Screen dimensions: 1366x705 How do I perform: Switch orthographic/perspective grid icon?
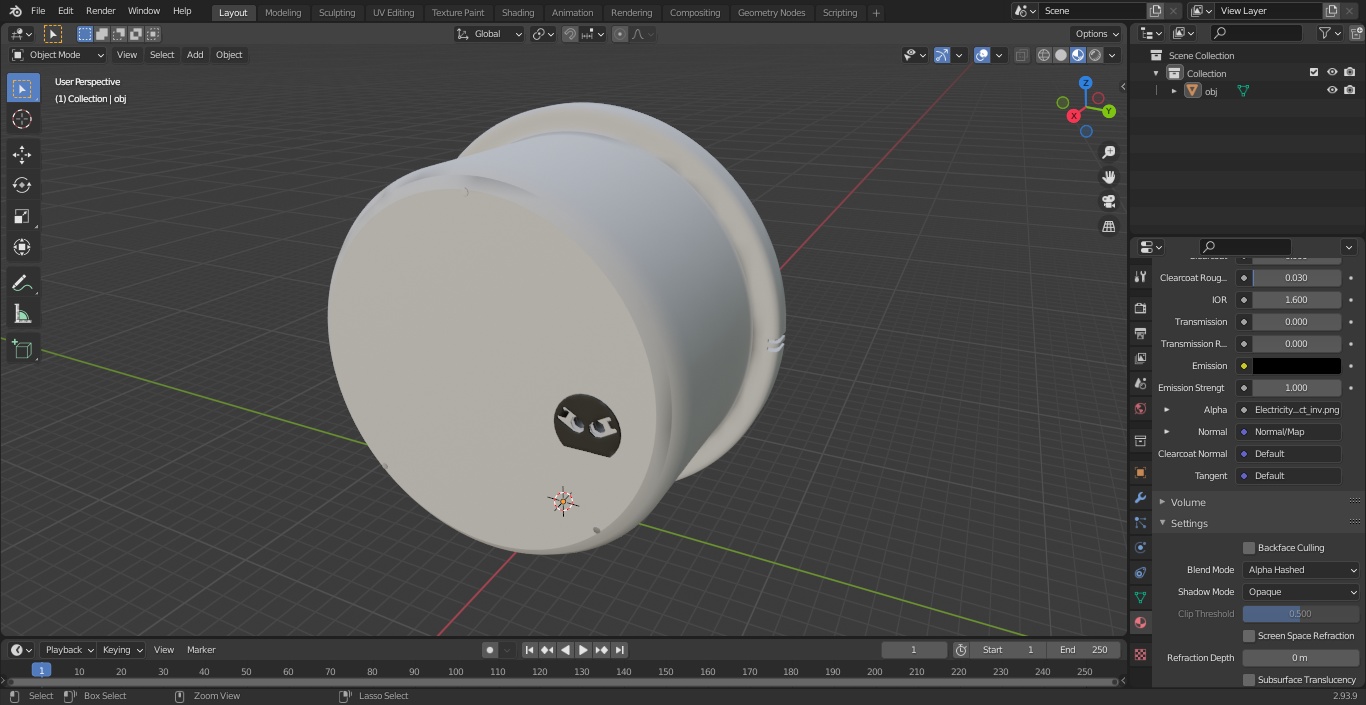point(1109,227)
